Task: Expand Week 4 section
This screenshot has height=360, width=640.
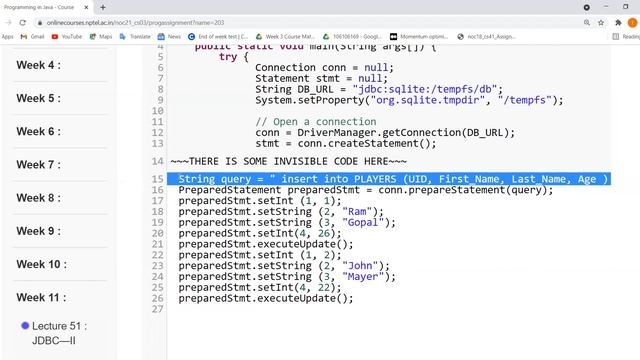Action: click(x=38, y=65)
